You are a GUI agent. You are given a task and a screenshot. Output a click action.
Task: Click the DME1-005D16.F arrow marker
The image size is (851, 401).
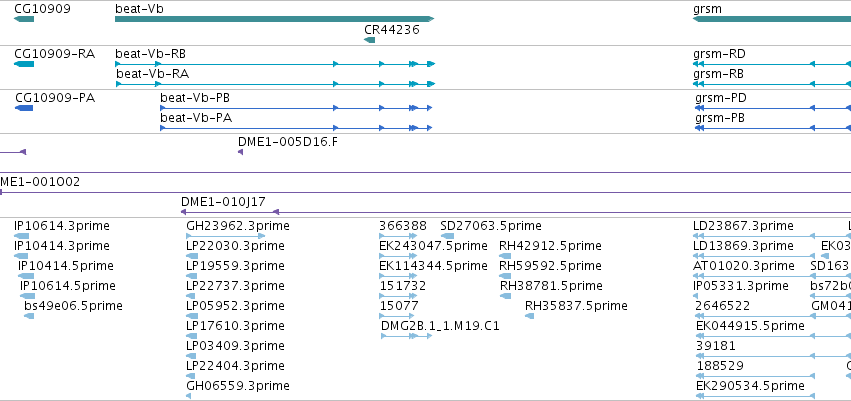click(x=240, y=152)
